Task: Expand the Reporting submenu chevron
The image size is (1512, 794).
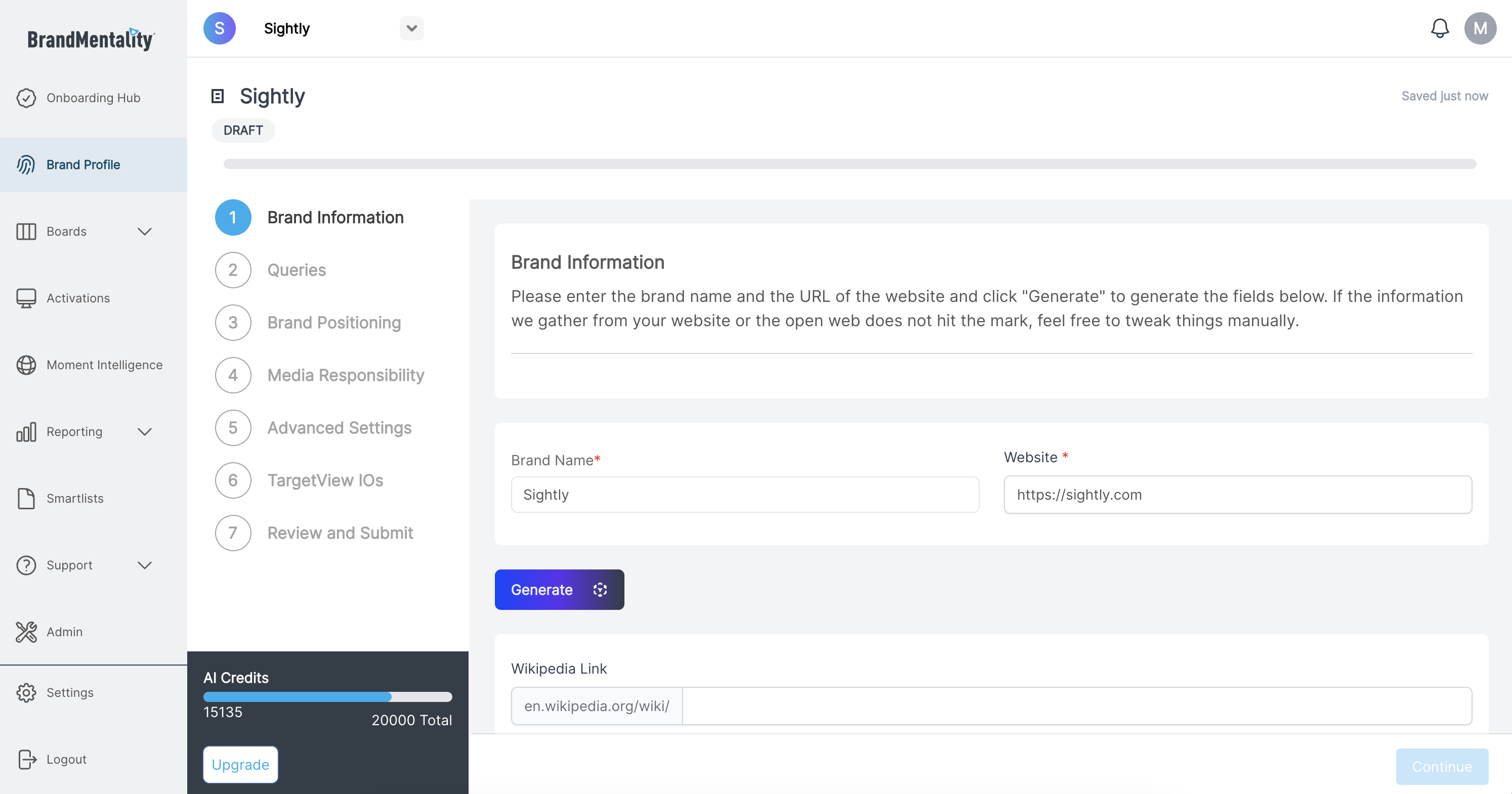Action: (x=144, y=431)
